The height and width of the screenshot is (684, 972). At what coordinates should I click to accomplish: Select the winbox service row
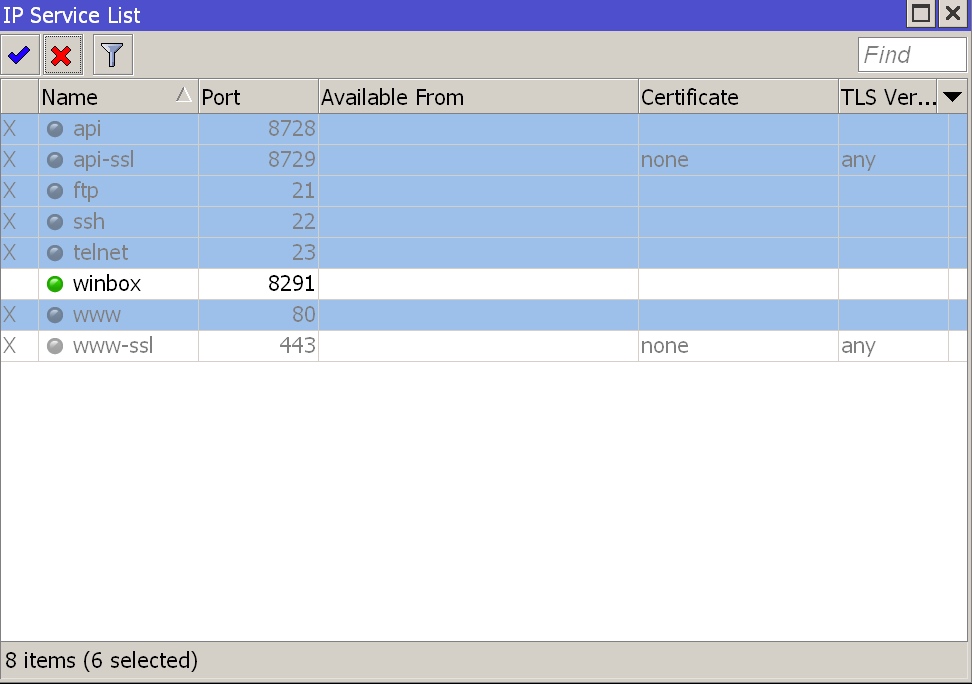point(106,284)
